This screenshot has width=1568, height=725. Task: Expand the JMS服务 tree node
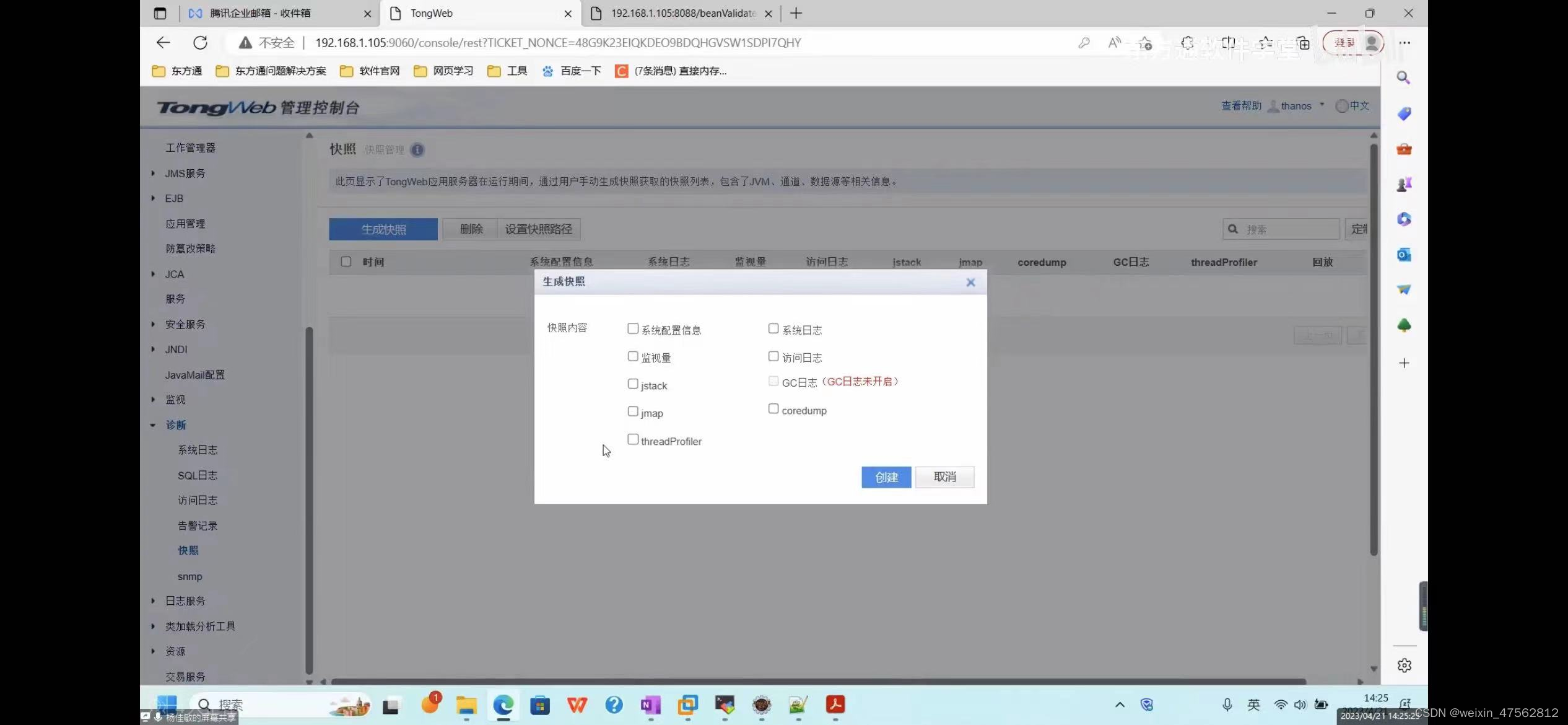click(153, 174)
